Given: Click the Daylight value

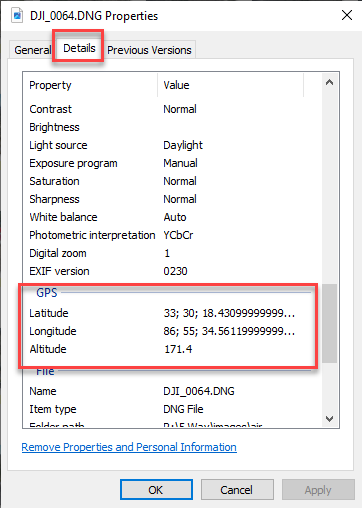Looking at the screenshot, I should coord(183,145).
